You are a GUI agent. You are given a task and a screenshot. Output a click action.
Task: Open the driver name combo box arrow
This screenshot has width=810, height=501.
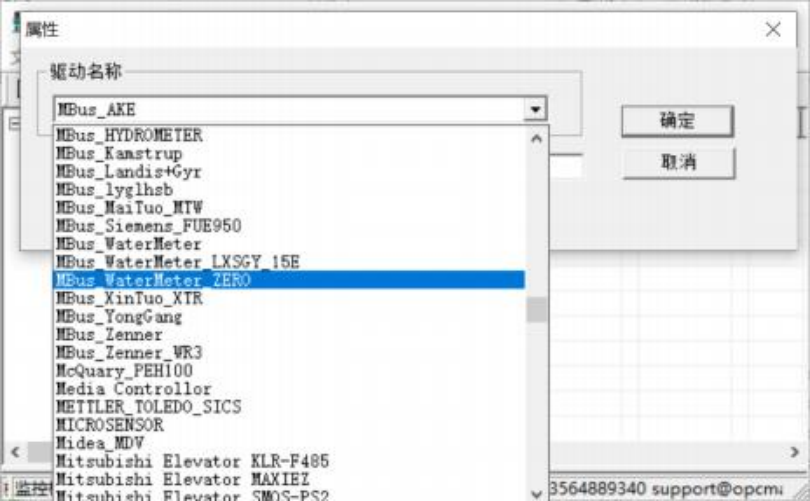point(535,109)
